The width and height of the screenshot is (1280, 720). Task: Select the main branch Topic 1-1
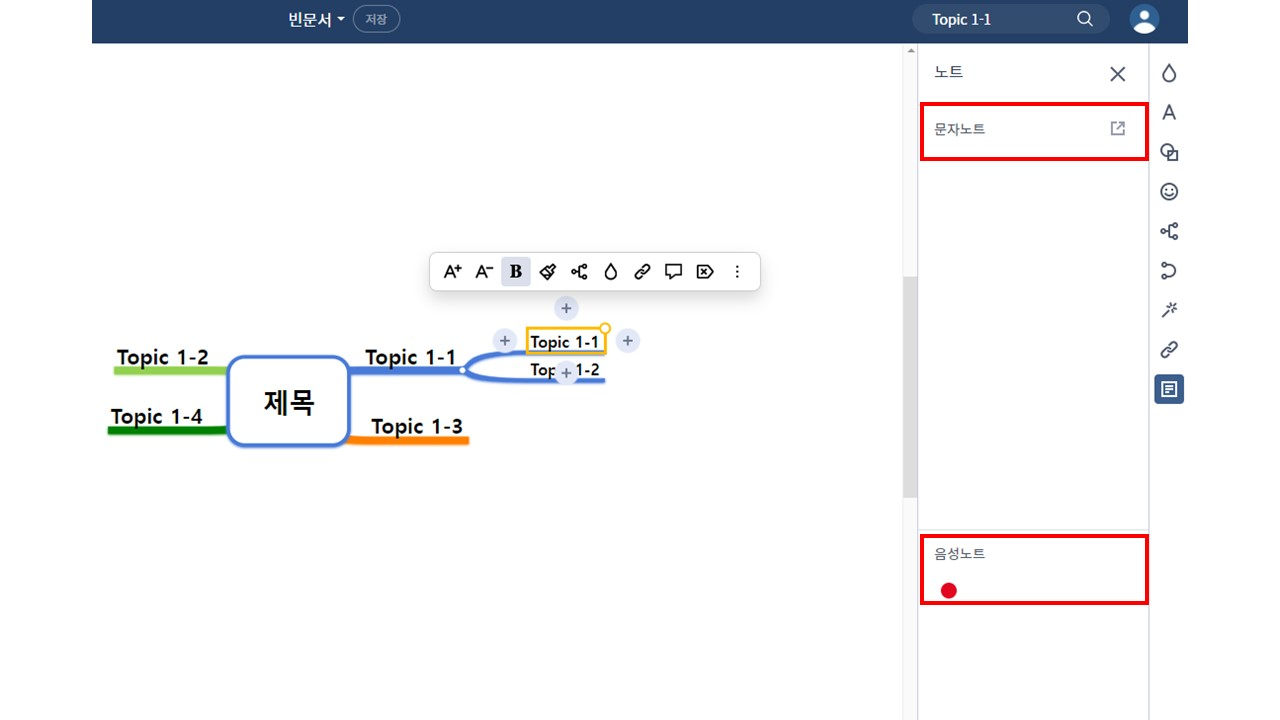(x=410, y=357)
